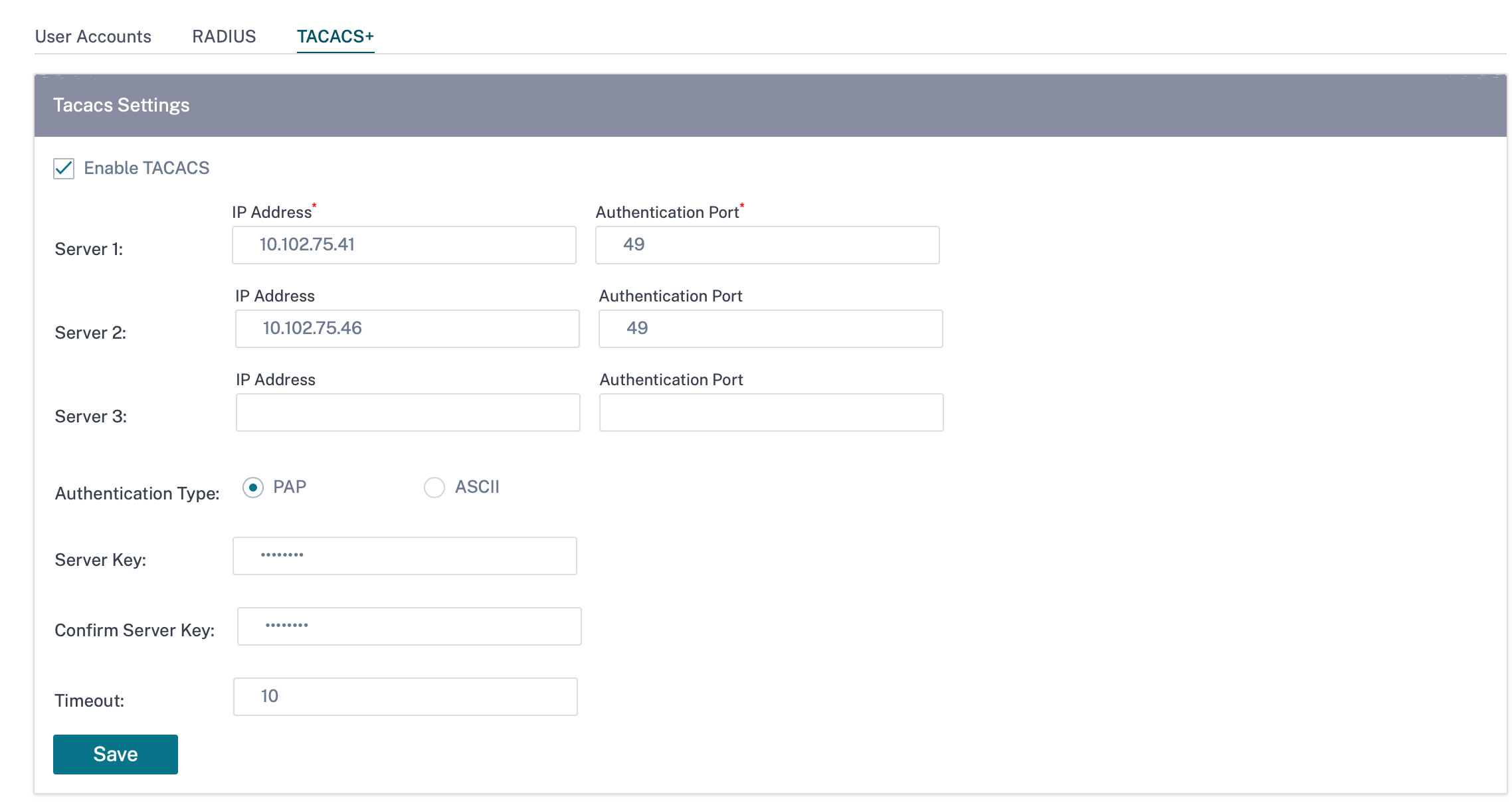The image size is (1512, 805).
Task: Click the Server Key password field
Action: click(x=405, y=556)
